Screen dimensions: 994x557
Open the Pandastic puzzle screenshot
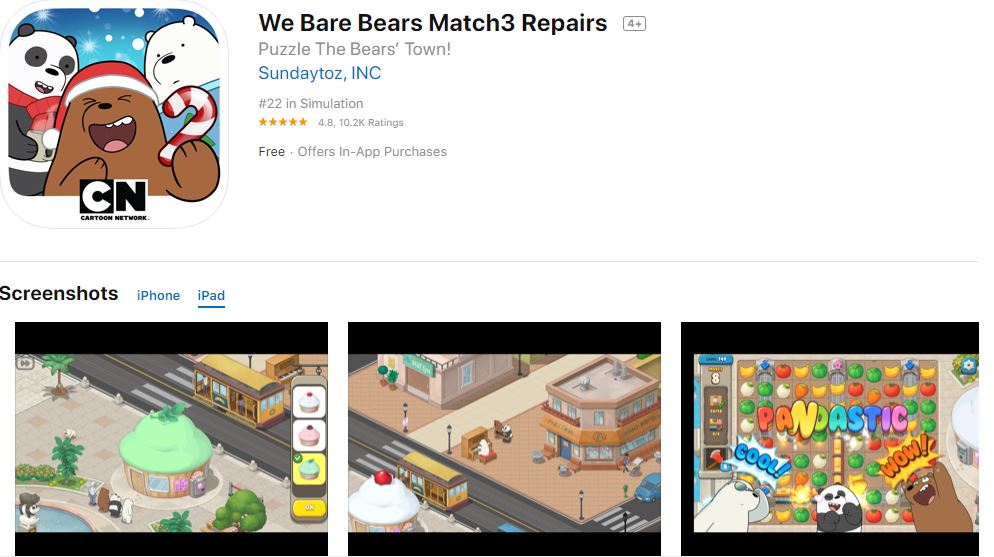(x=830, y=439)
